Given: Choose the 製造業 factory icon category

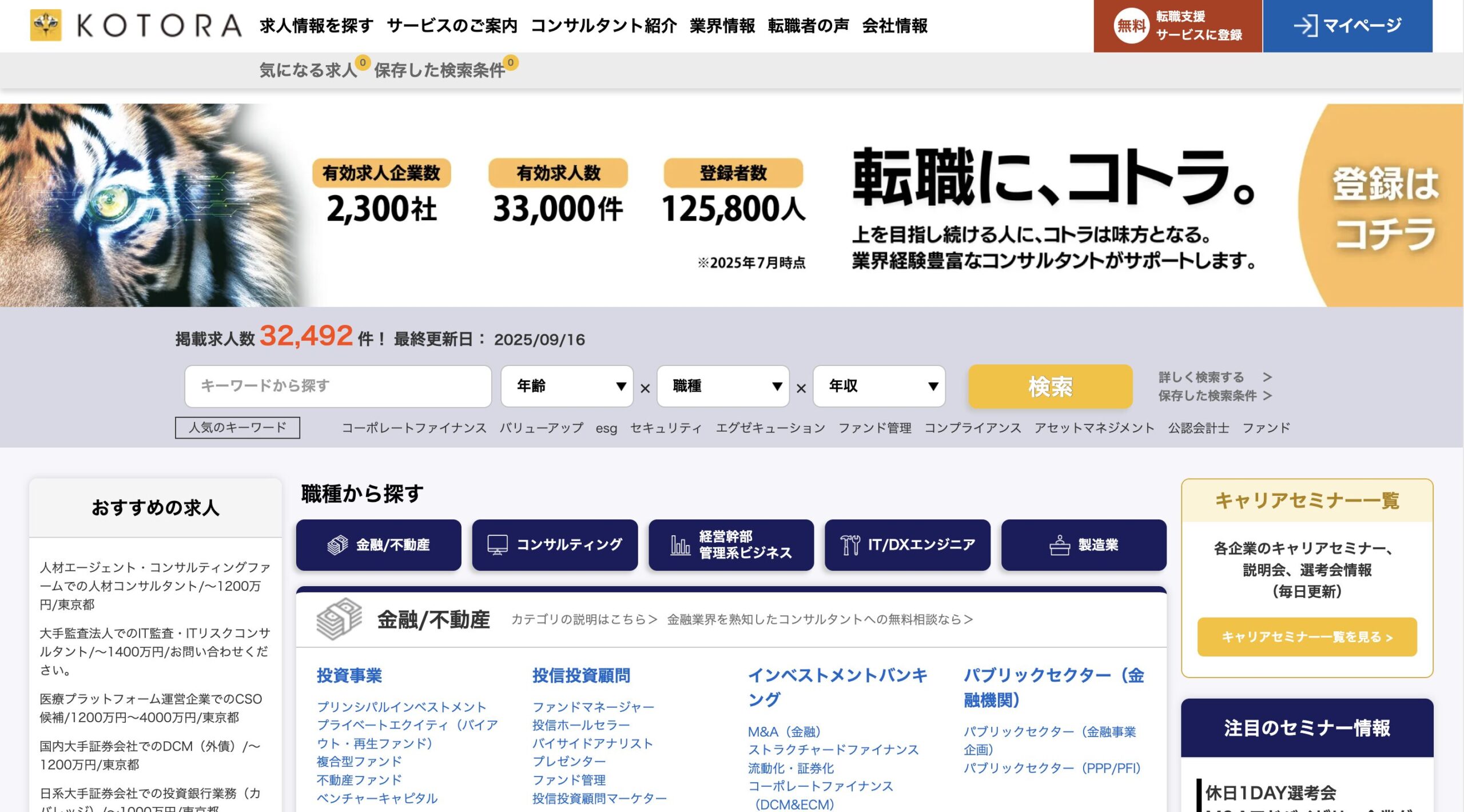Looking at the screenshot, I should click(1060, 544).
